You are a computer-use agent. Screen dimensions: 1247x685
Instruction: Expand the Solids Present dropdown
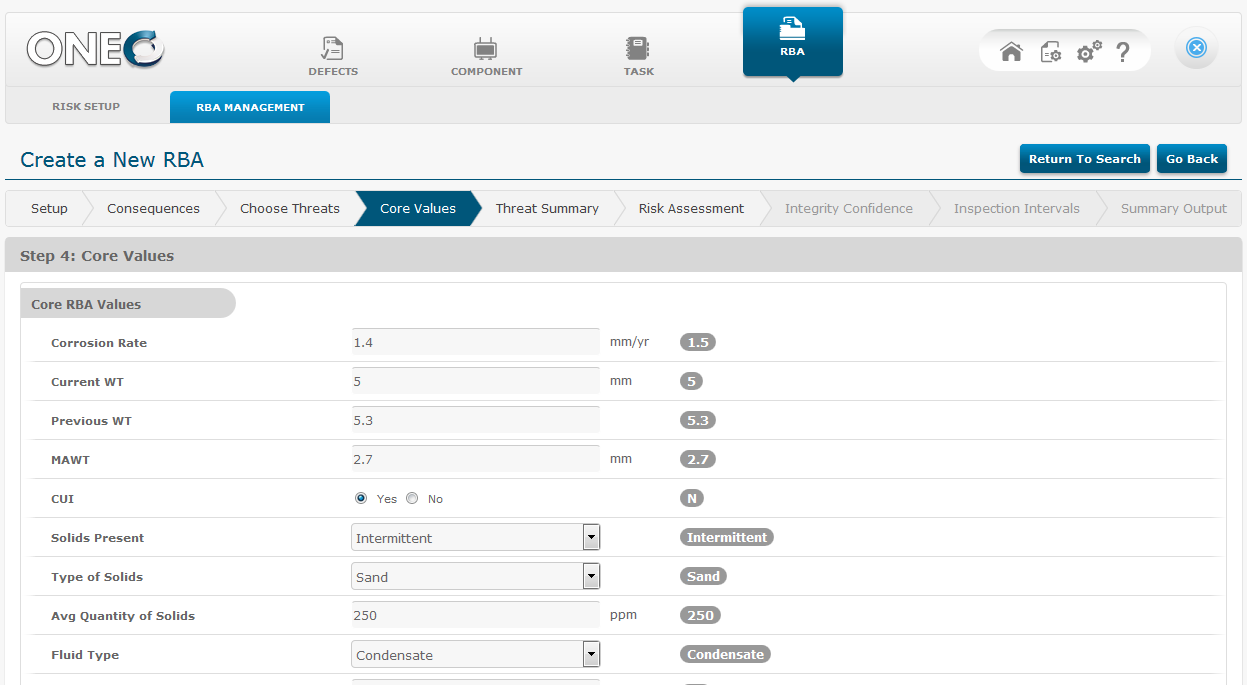591,538
